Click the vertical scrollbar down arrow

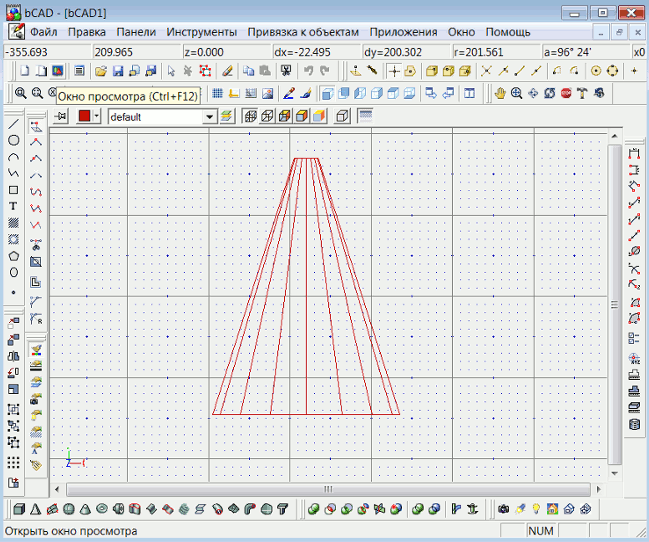tap(615, 473)
